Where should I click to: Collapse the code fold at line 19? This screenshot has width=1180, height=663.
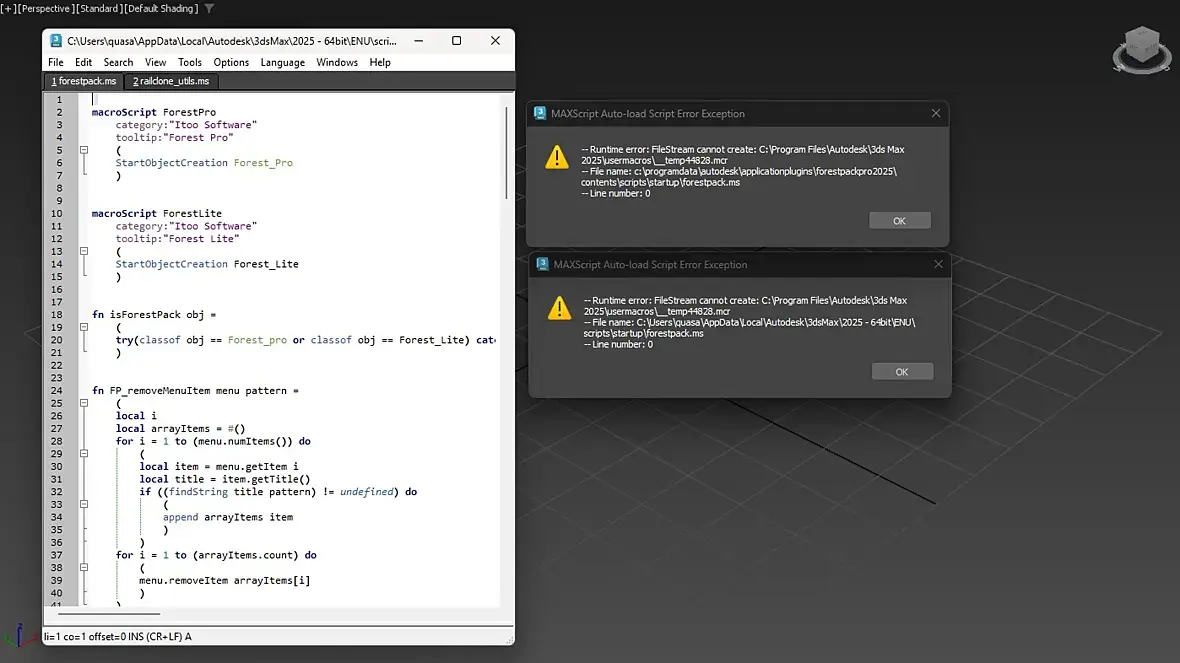click(84, 327)
